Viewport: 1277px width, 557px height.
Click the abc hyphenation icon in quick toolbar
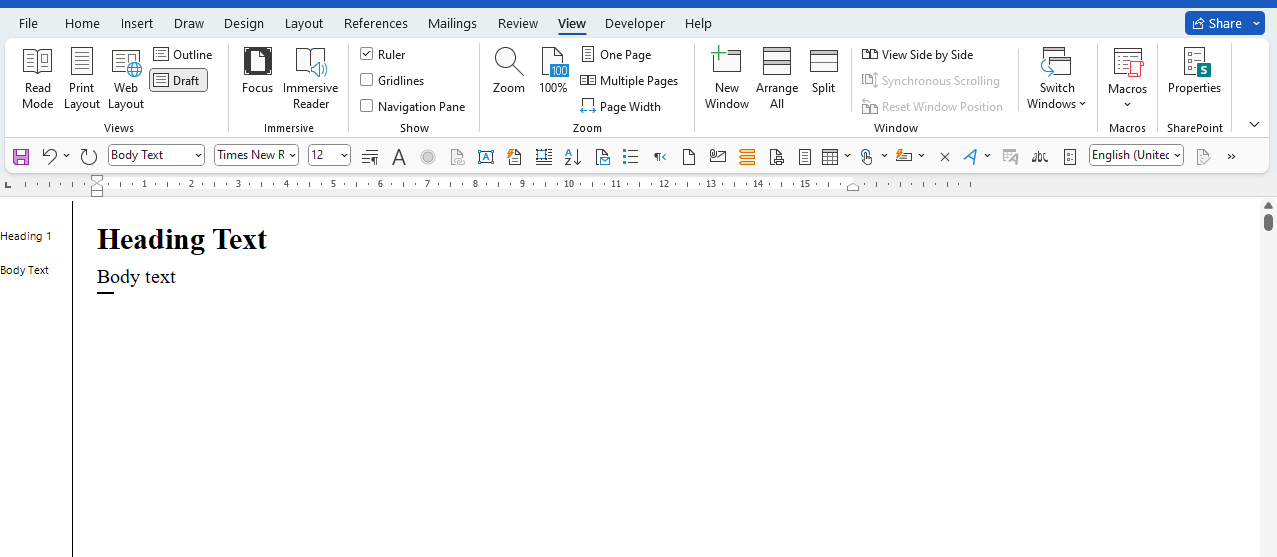coord(1040,156)
